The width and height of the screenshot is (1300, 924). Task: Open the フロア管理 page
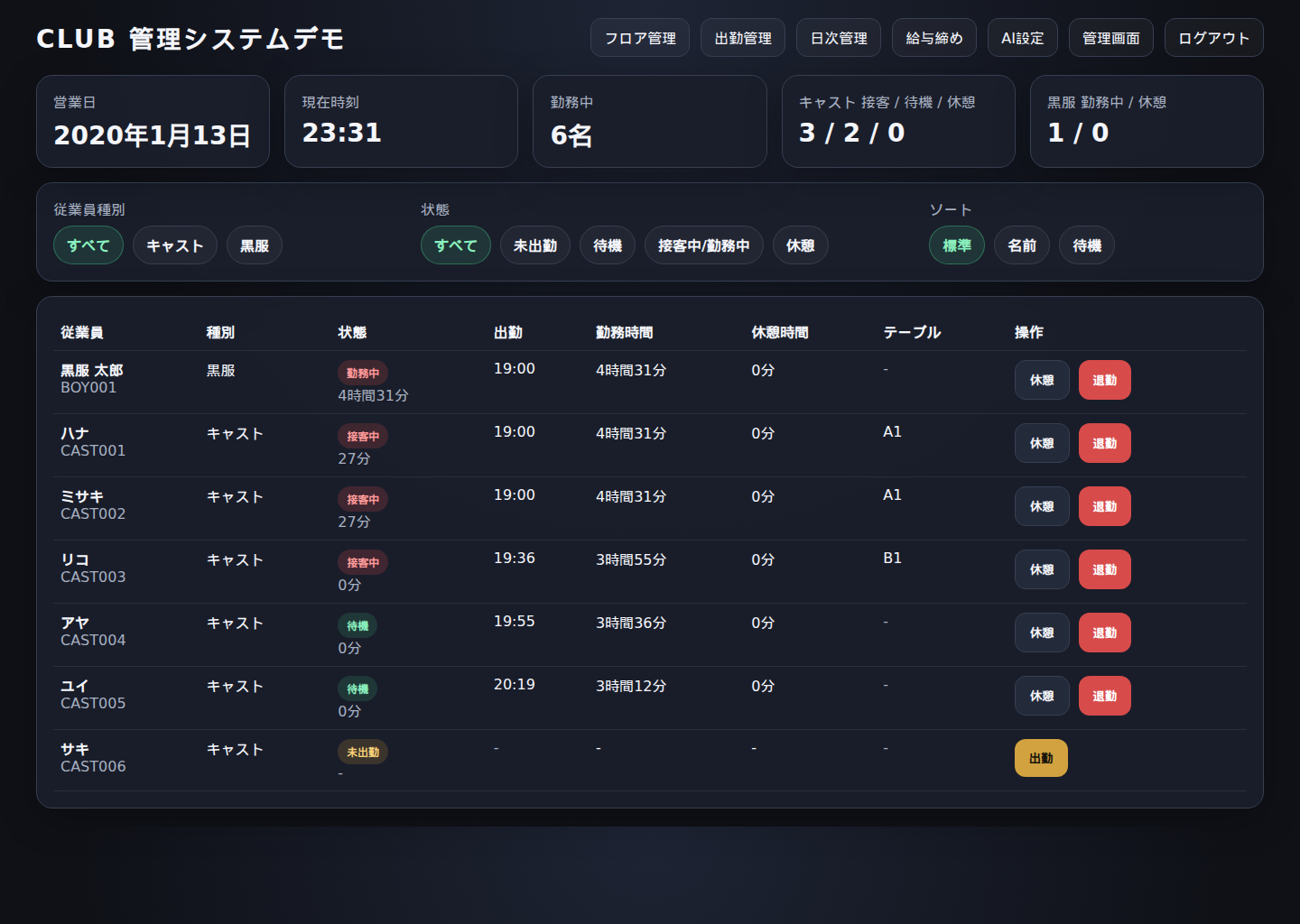click(x=640, y=38)
